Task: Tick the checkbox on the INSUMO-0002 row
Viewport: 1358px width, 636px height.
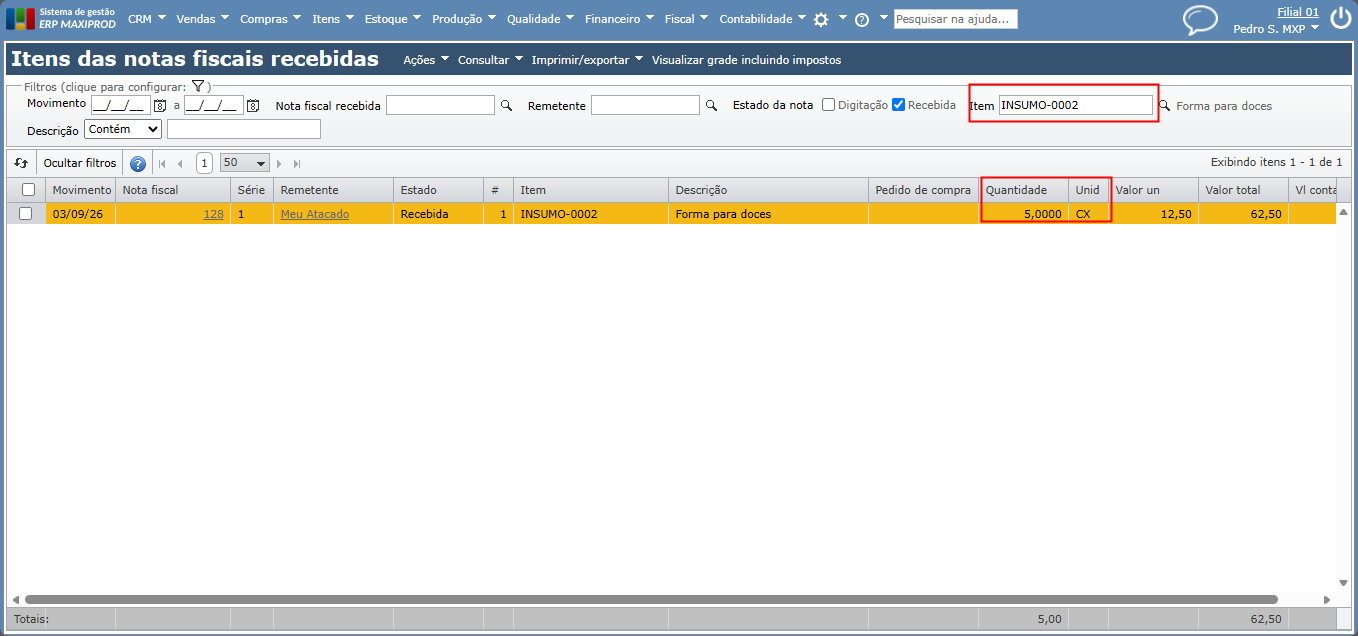Action: pos(26,214)
